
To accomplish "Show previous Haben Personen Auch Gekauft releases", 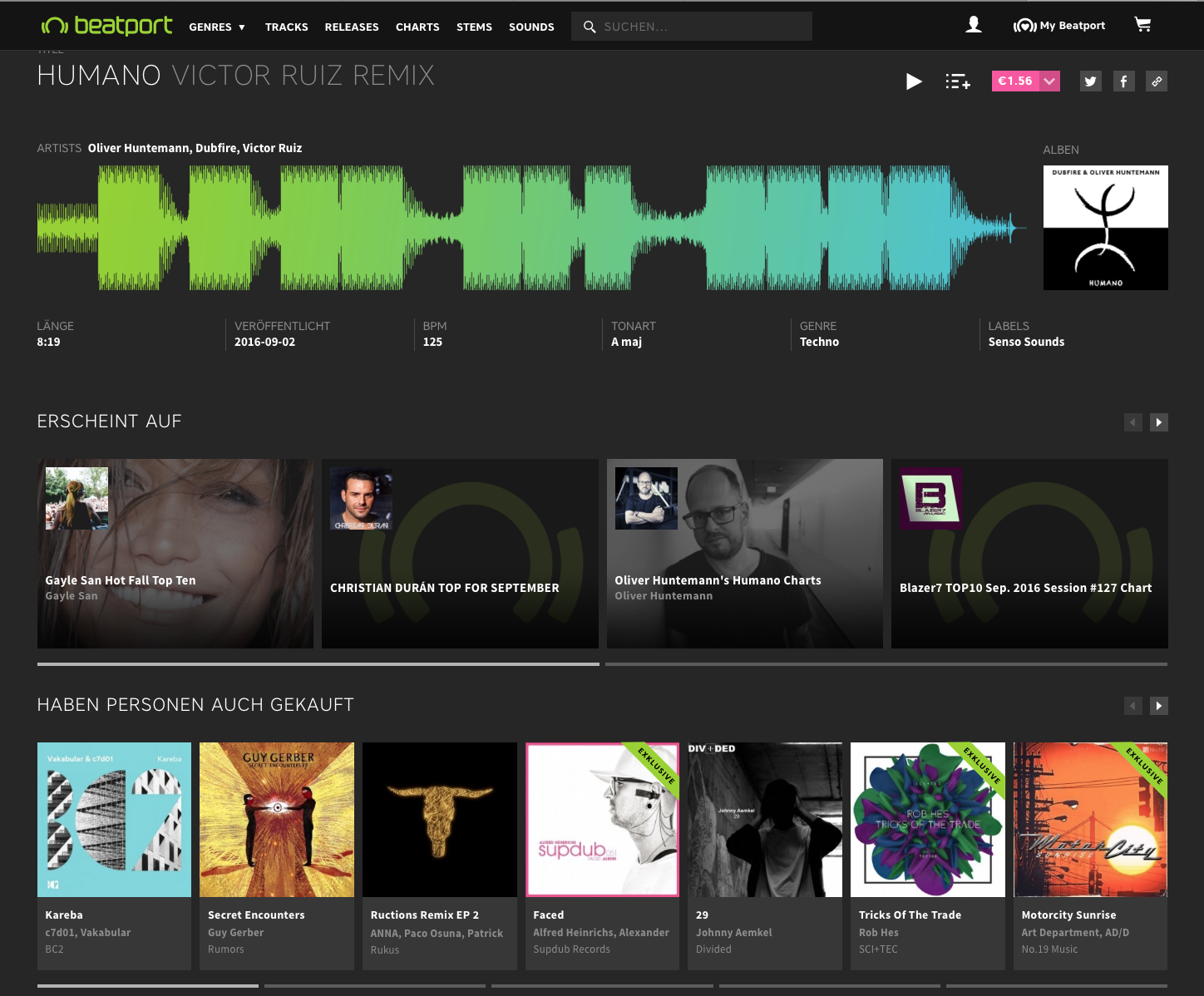I will click(x=1133, y=706).
